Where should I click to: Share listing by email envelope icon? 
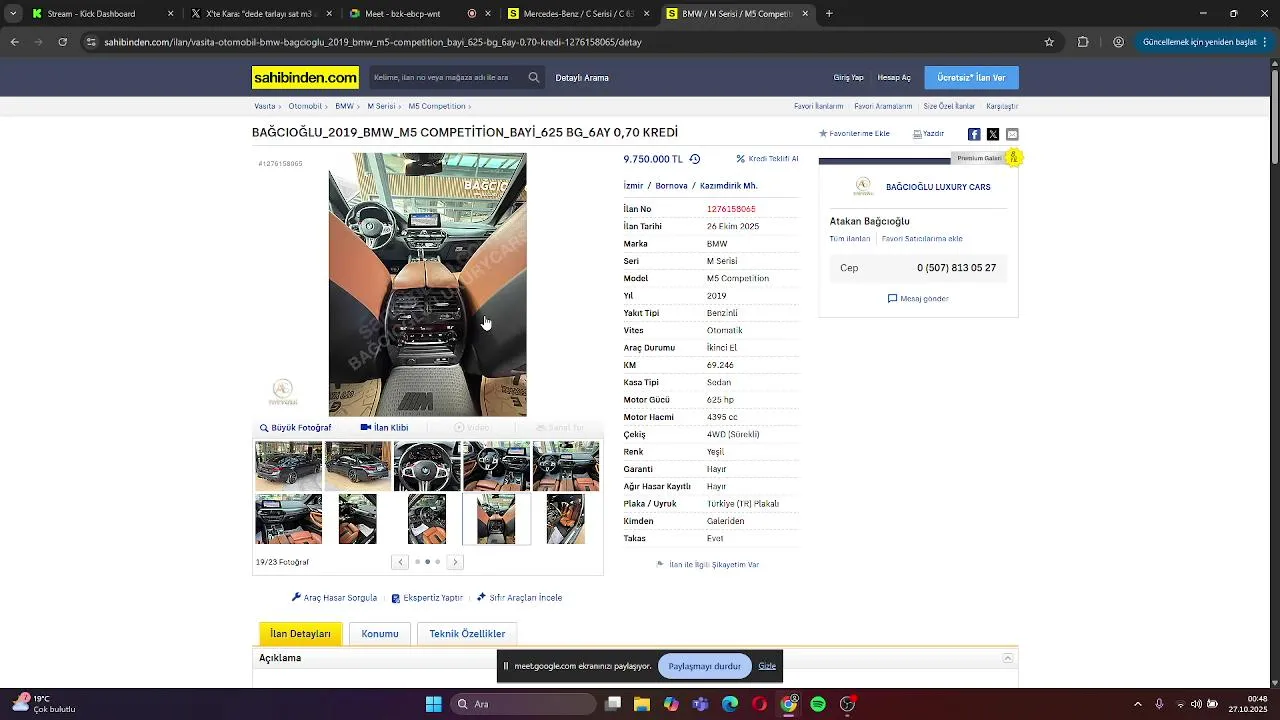pos(1012,134)
